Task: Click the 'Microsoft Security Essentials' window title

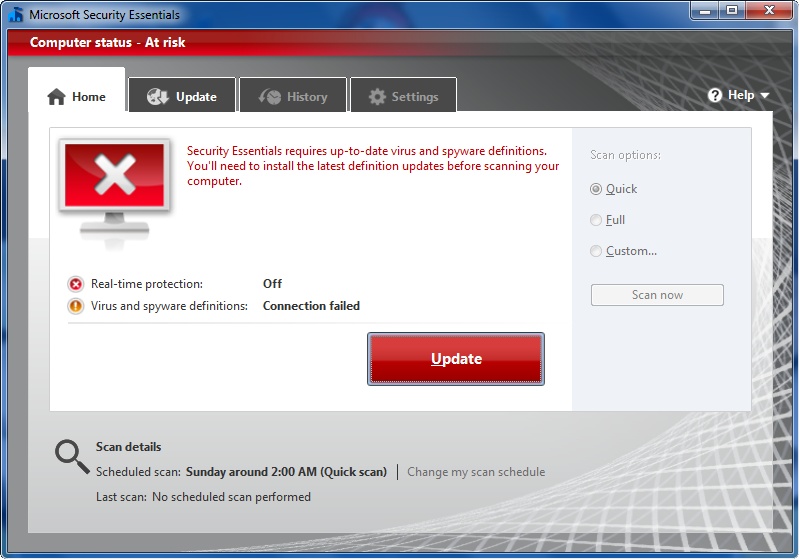Action: point(104,15)
